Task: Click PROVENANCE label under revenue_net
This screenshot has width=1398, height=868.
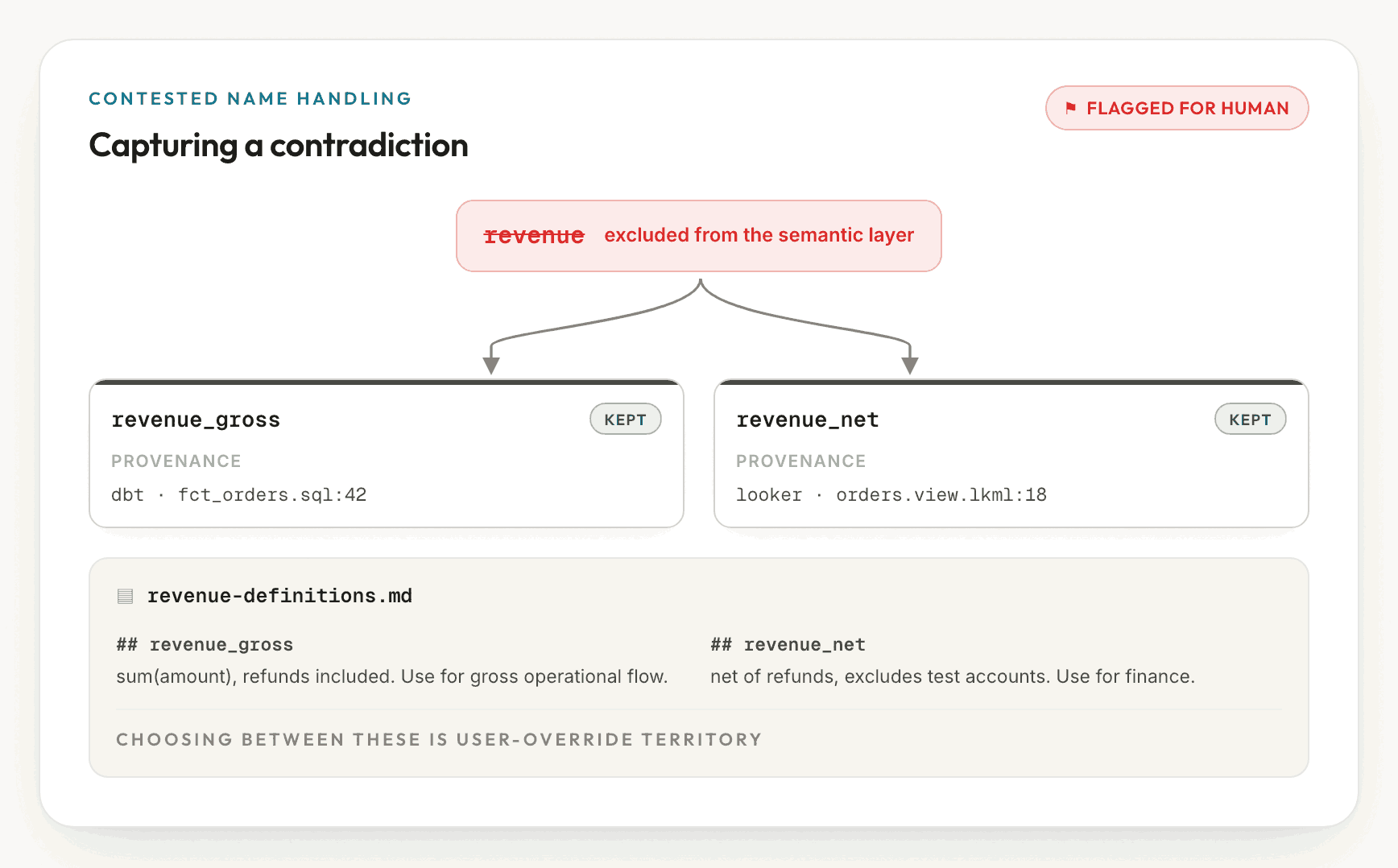Action: pyautogui.click(x=801, y=461)
